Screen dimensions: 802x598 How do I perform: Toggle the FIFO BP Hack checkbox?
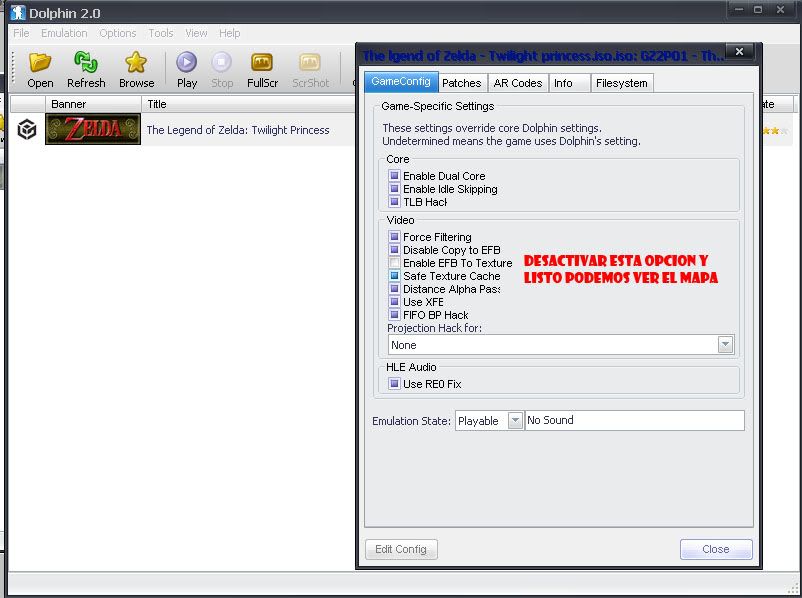pos(394,314)
